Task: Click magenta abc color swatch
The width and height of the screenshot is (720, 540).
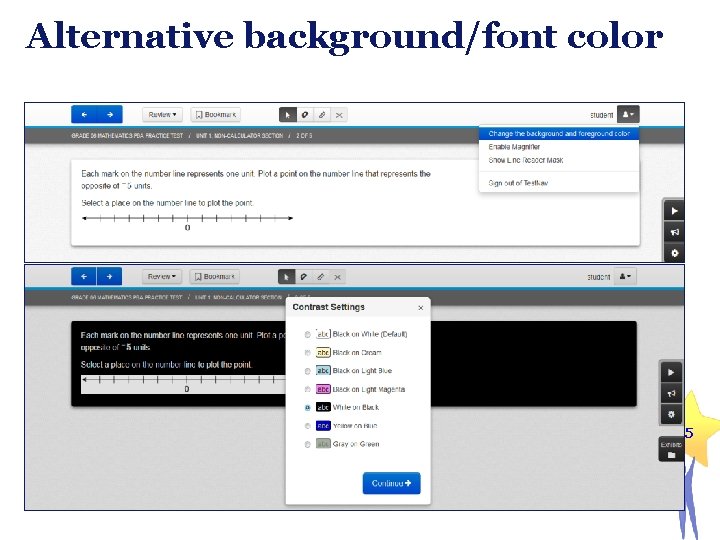Action: click(323, 389)
